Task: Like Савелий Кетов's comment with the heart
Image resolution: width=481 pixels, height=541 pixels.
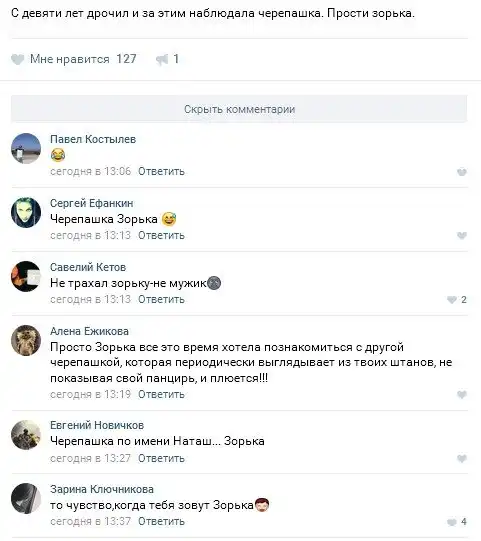Action: click(x=452, y=300)
